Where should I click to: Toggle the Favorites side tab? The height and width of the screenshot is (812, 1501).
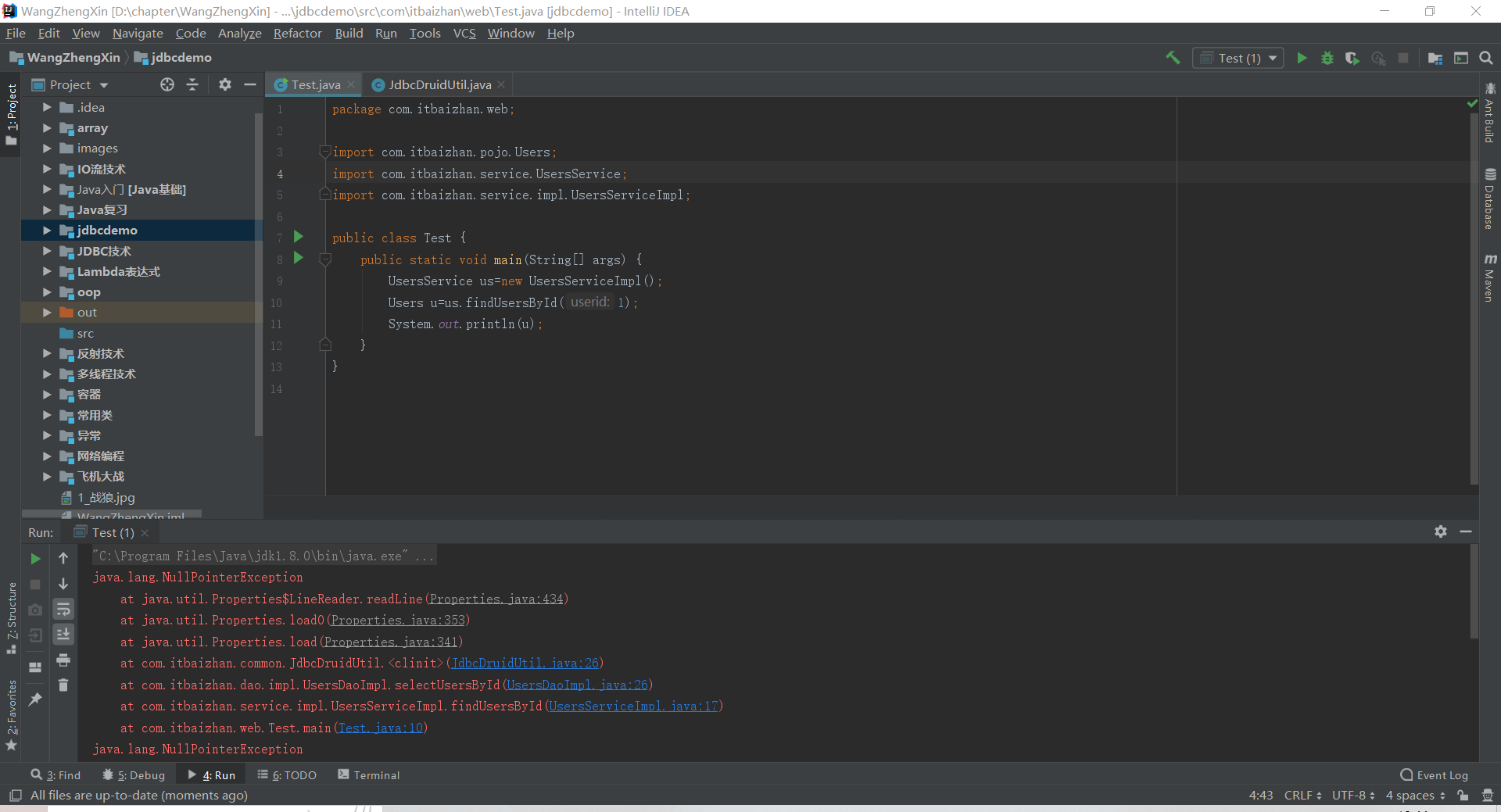(11, 715)
